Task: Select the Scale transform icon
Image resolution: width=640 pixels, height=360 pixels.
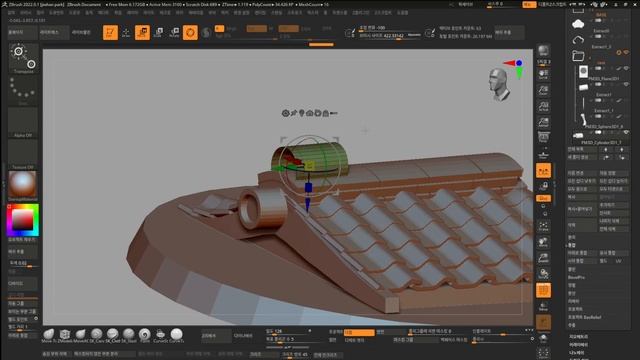Action: click(158, 32)
